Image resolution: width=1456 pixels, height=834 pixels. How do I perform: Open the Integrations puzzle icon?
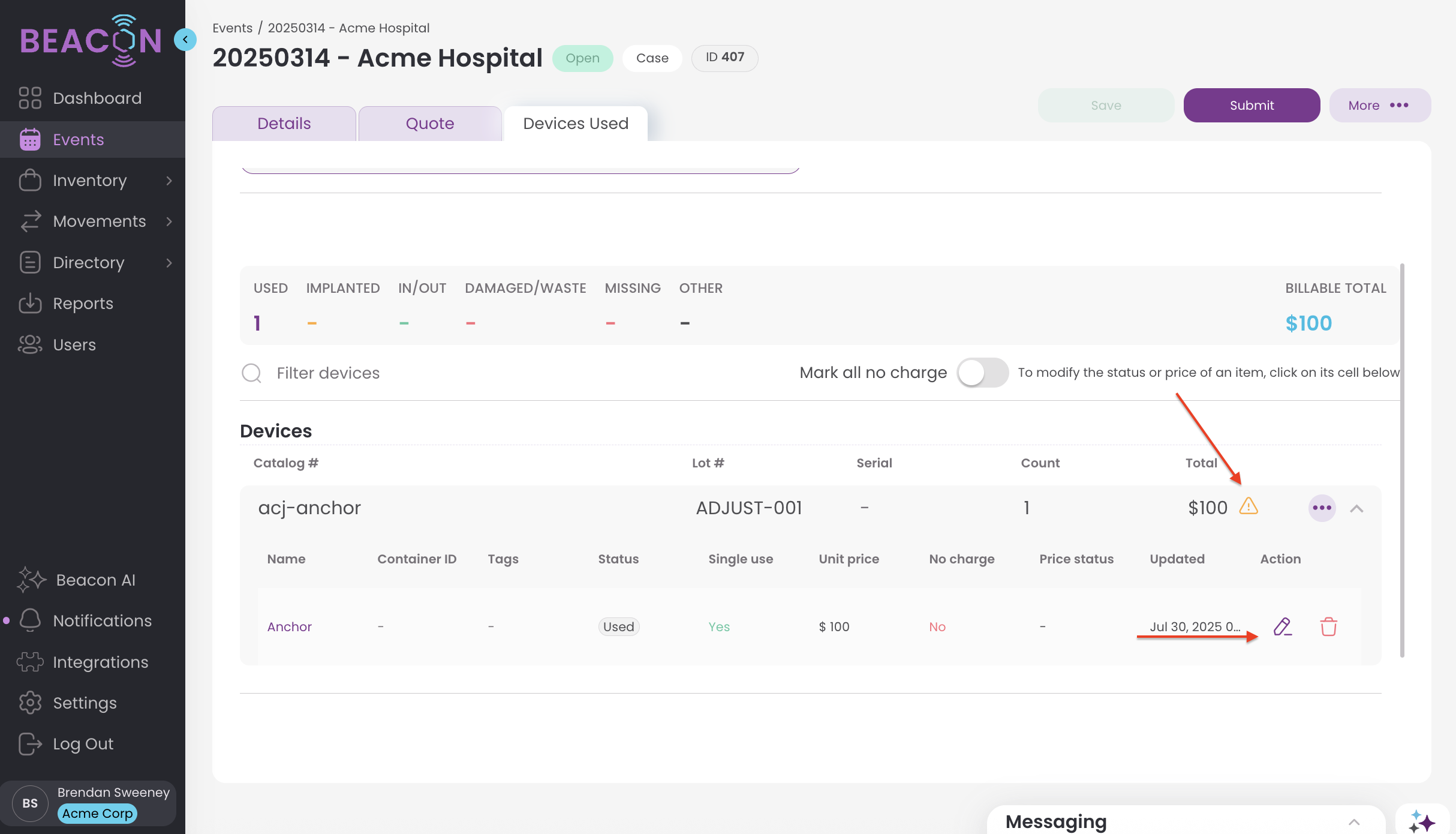pyautogui.click(x=30, y=662)
